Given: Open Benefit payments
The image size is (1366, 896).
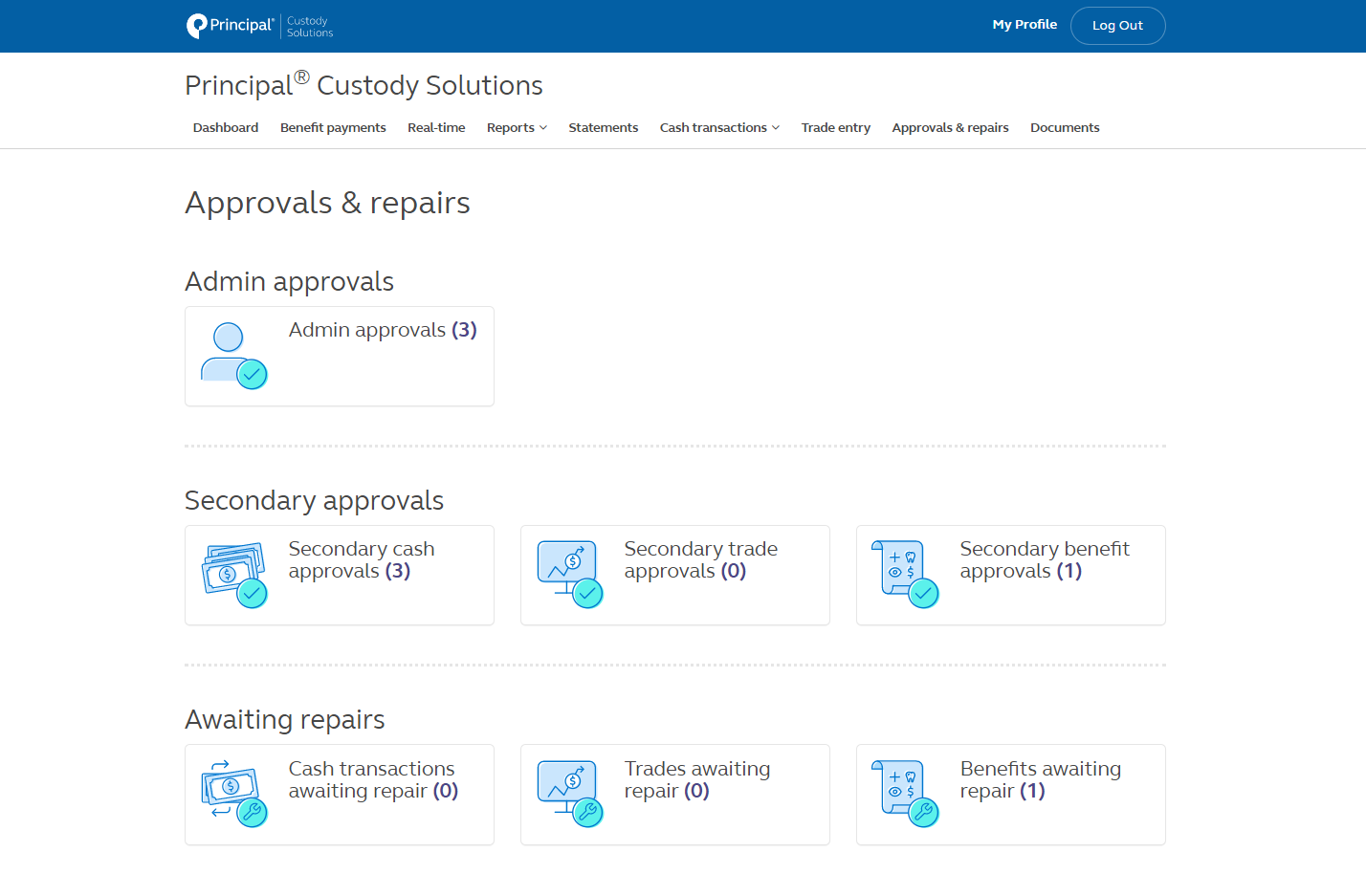Looking at the screenshot, I should [x=333, y=127].
